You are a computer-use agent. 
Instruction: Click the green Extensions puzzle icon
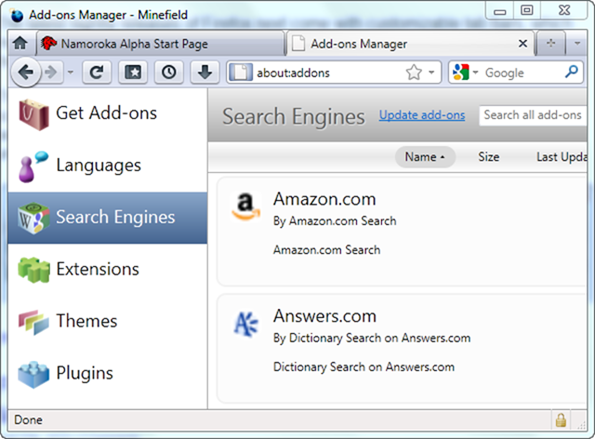33,270
